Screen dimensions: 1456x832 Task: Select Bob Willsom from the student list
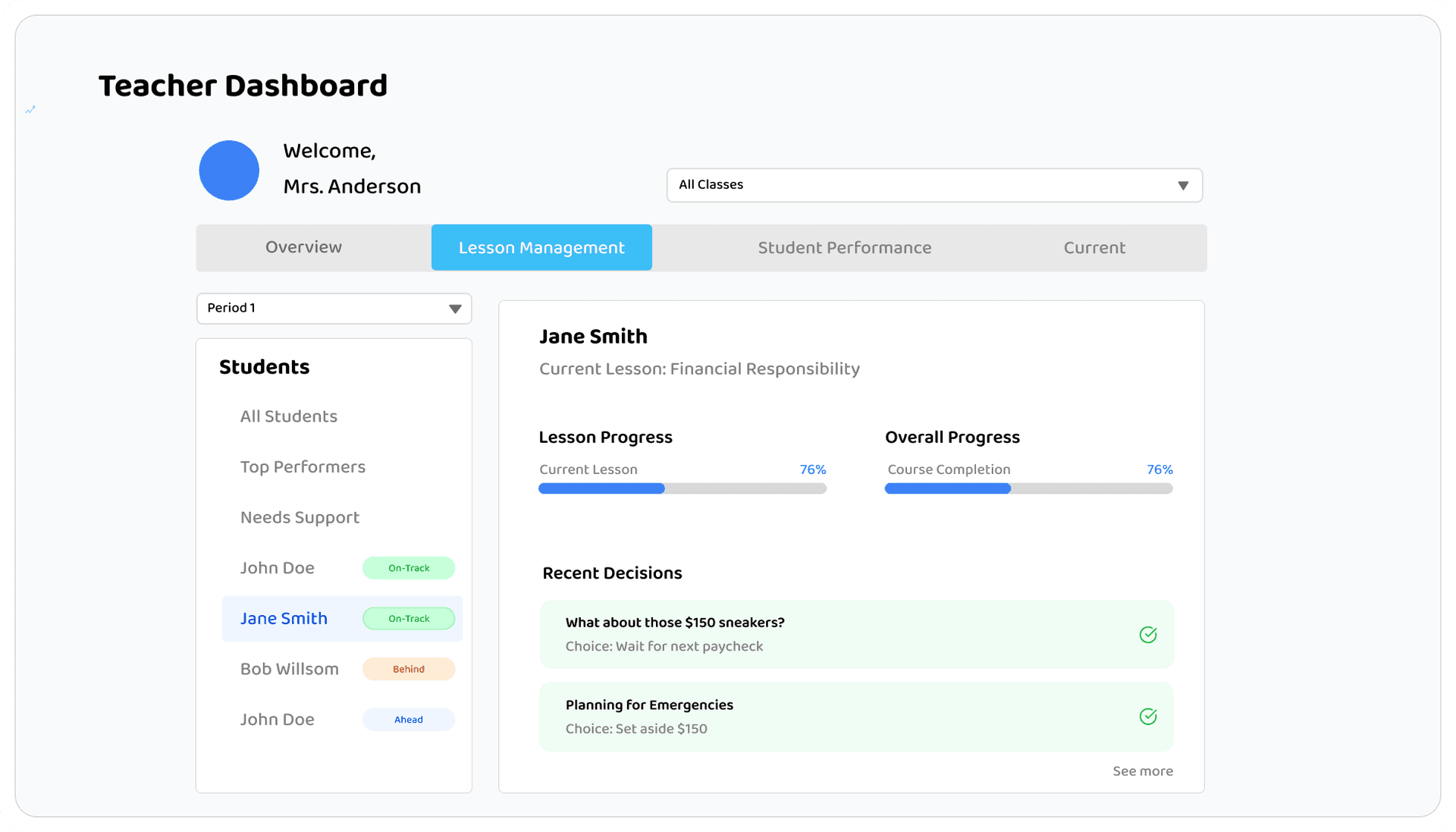pos(289,669)
